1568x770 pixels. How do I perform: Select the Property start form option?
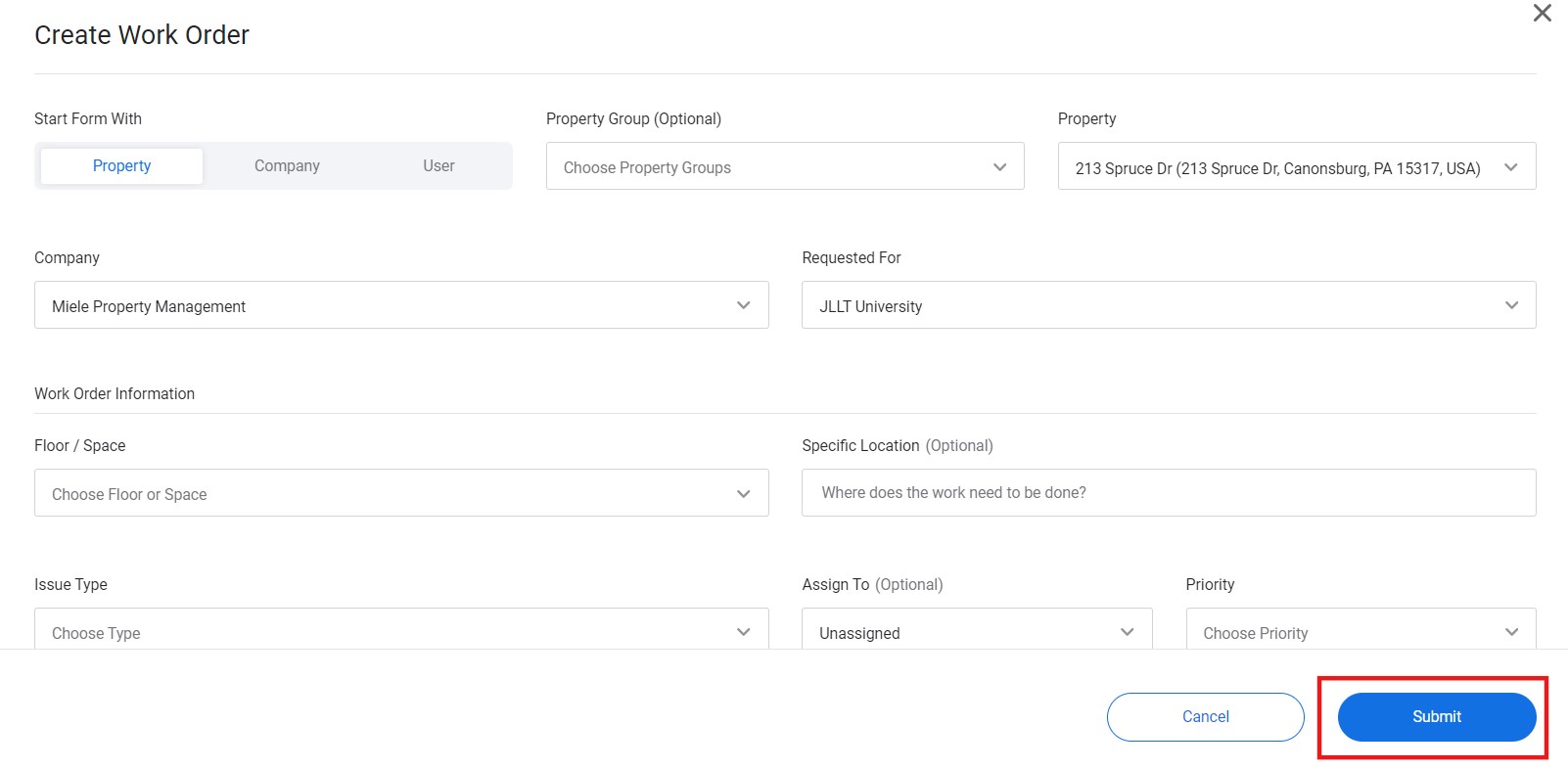click(122, 166)
